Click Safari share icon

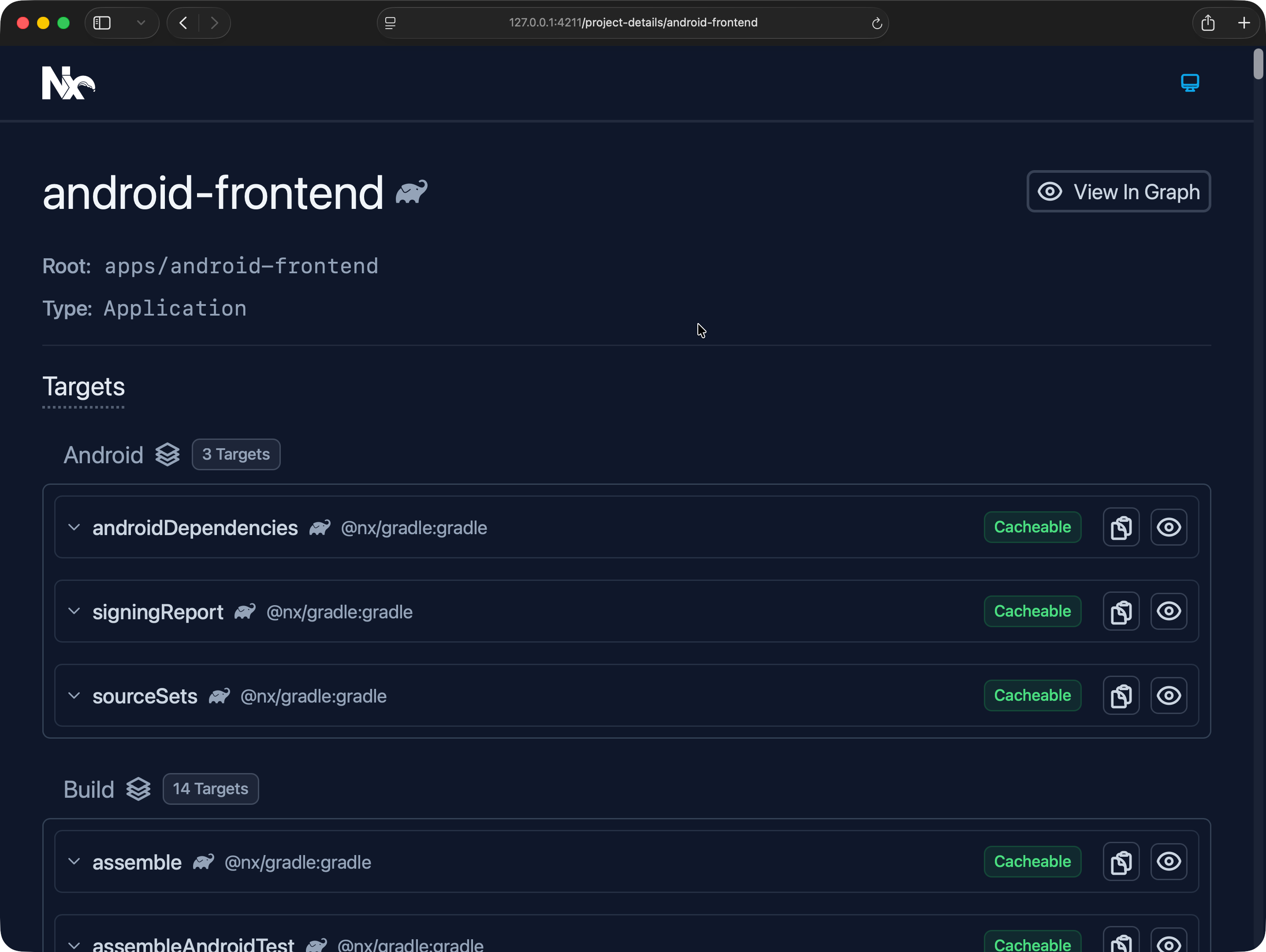coord(1208,23)
